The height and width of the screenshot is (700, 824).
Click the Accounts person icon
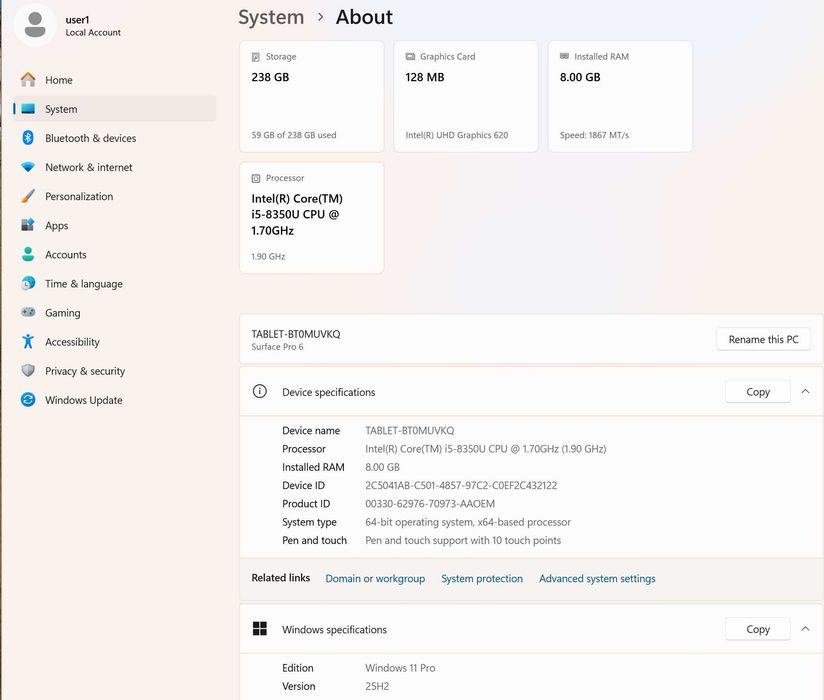click(x=28, y=254)
